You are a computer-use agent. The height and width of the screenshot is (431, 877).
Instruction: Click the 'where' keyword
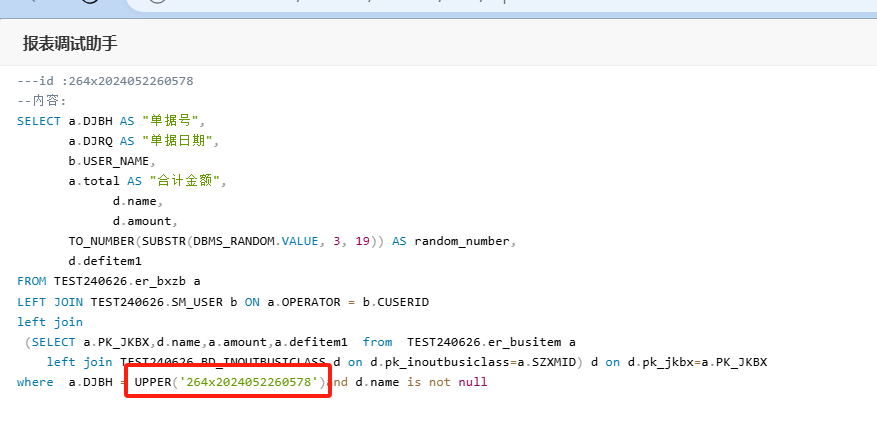pyautogui.click(x=35, y=382)
